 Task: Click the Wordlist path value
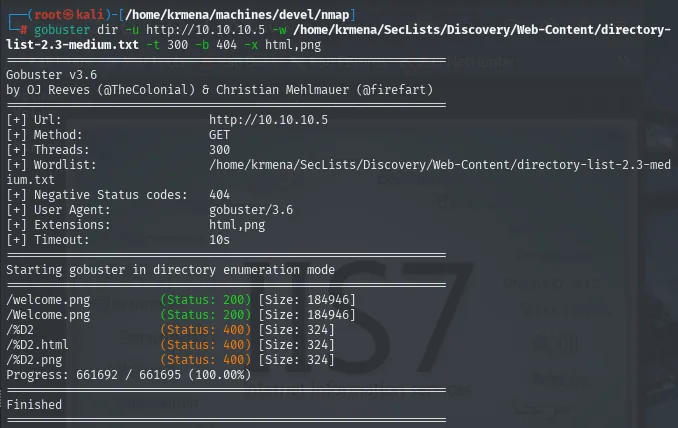point(440,165)
